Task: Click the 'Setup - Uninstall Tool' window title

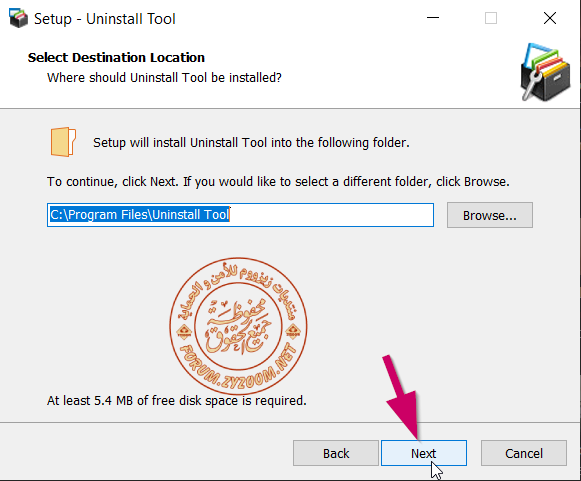Action: (x=105, y=19)
